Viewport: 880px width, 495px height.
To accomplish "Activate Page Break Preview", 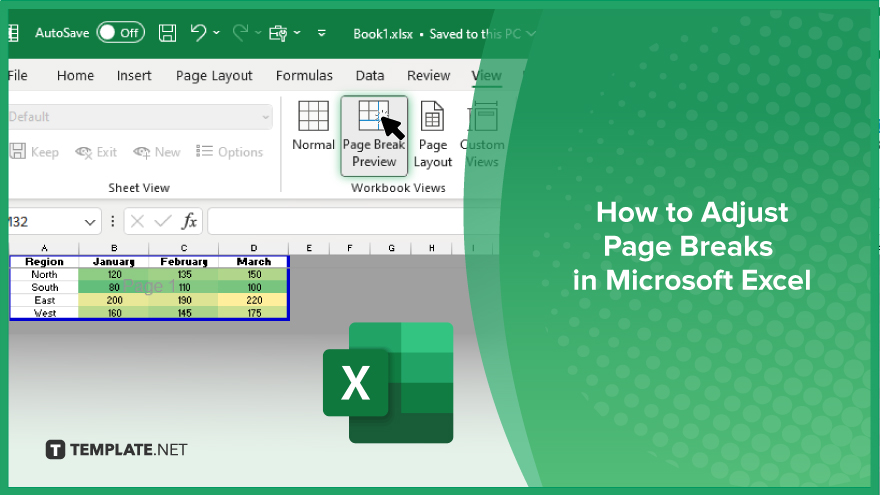I will pos(374,135).
